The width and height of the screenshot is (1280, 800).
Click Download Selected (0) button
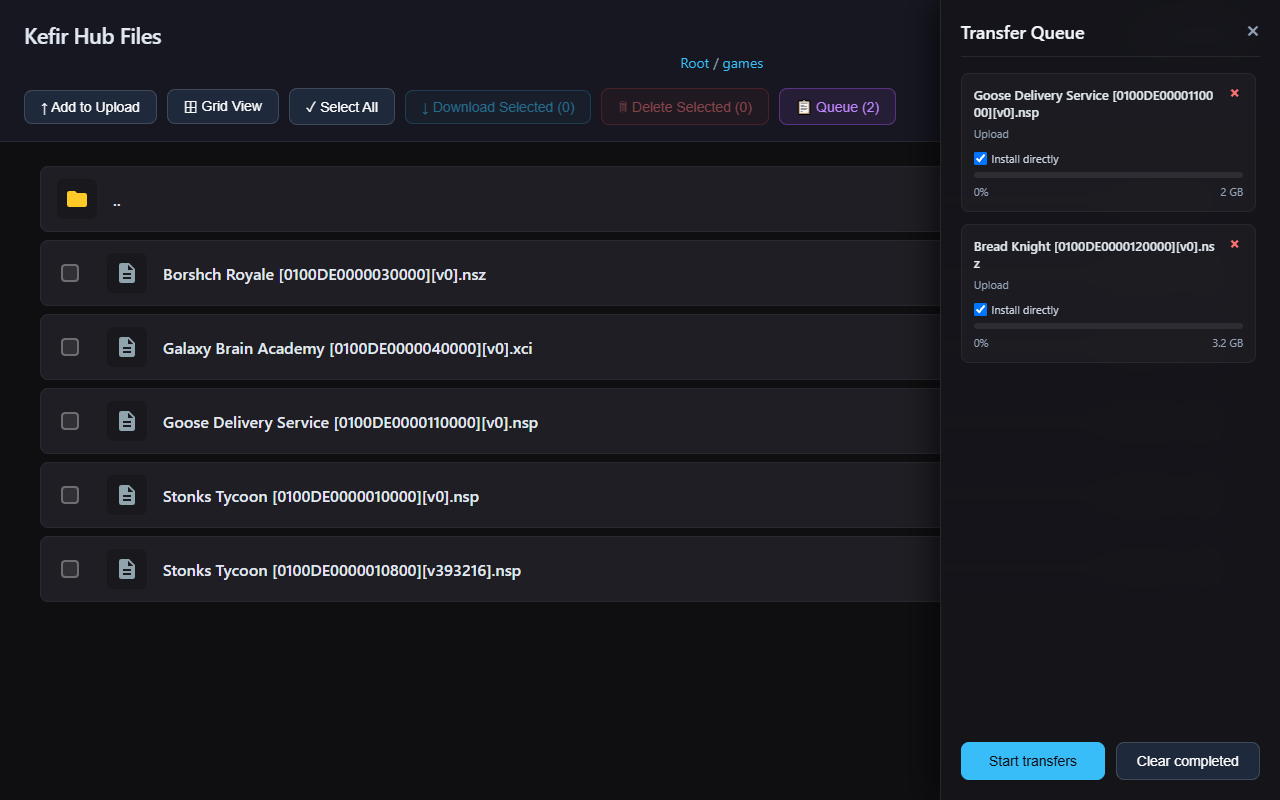pos(498,107)
